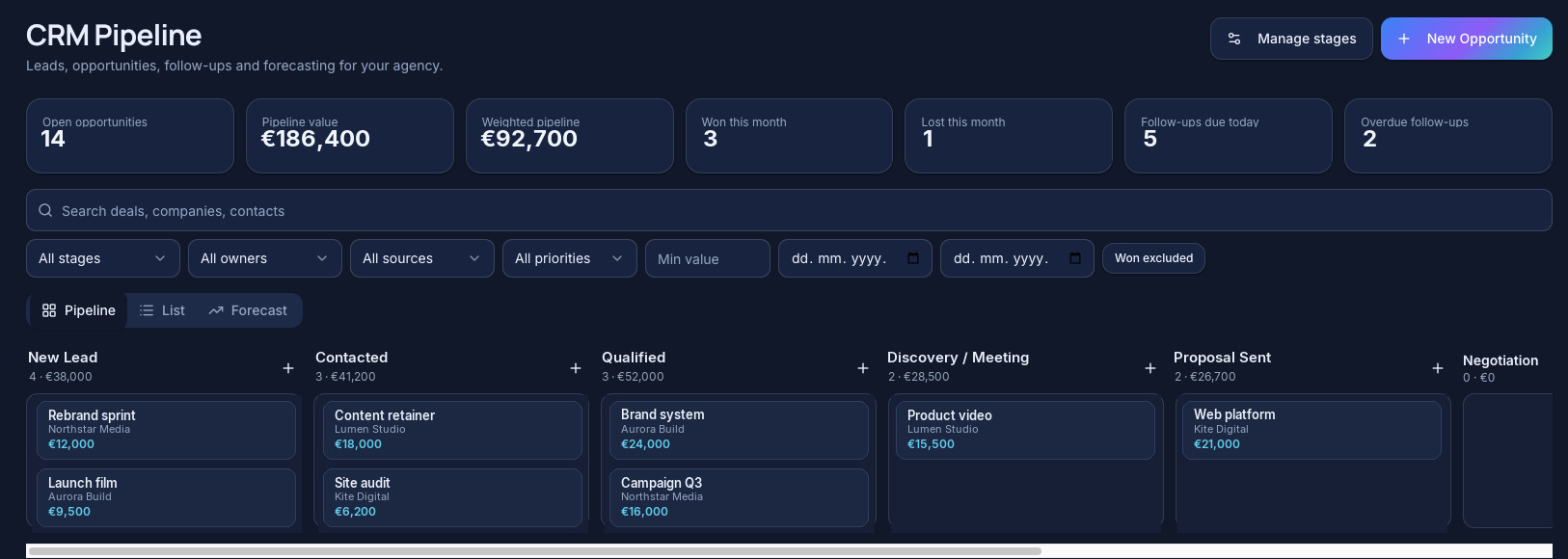The image size is (1568, 559).
Task: Click the Contacted column heading
Action: coord(351,358)
